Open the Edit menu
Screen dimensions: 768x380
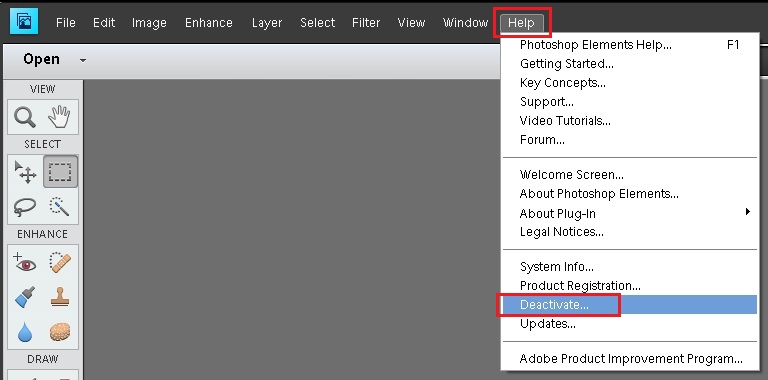tap(104, 23)
